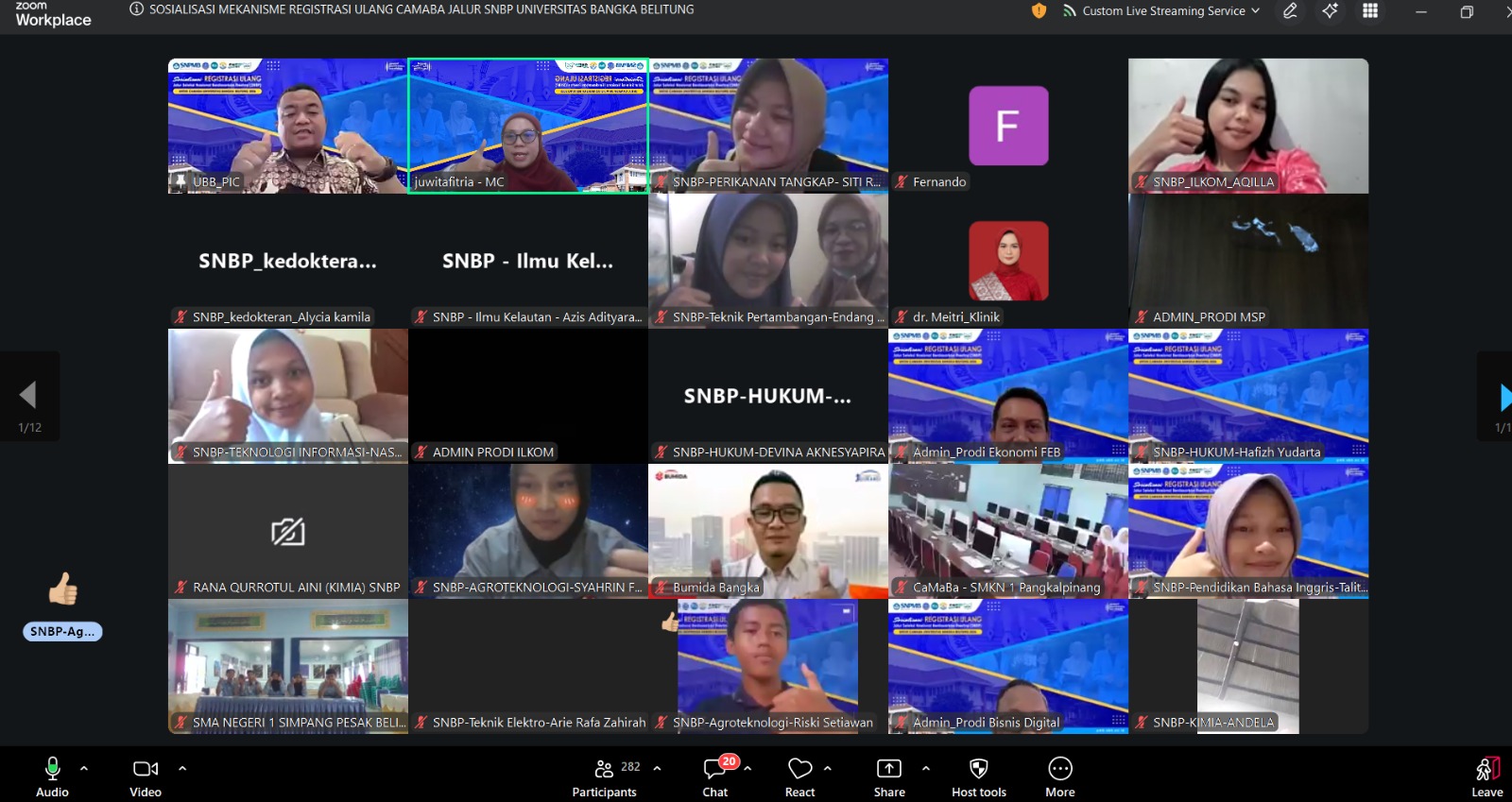Expand the Participants options arrow
This screenshot has height=802, width=1512.
(x=658, y=768)
